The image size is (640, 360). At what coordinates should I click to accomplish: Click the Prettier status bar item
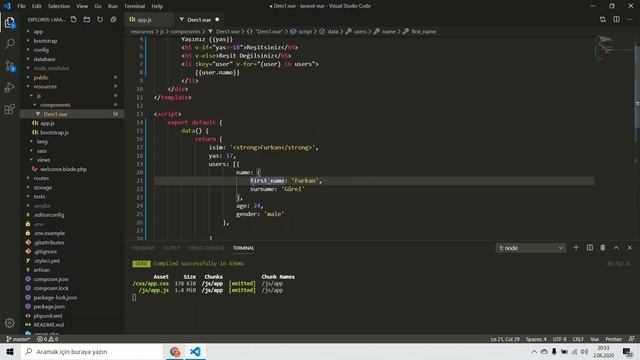click(613, 339)
